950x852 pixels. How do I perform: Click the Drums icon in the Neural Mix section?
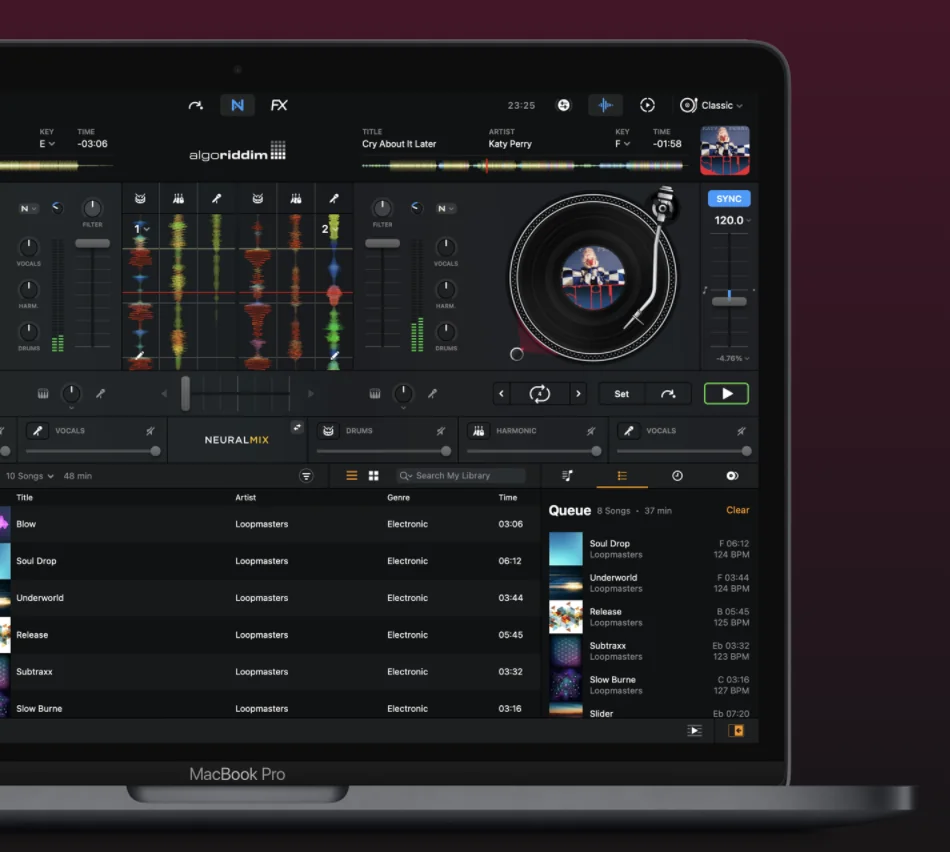(x=328, y=429)
